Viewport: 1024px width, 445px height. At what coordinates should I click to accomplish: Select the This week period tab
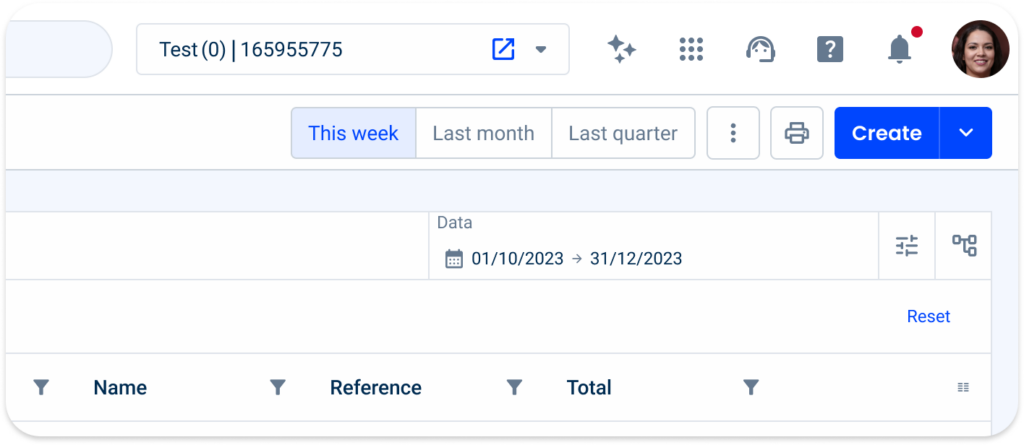tap(353, 133)
